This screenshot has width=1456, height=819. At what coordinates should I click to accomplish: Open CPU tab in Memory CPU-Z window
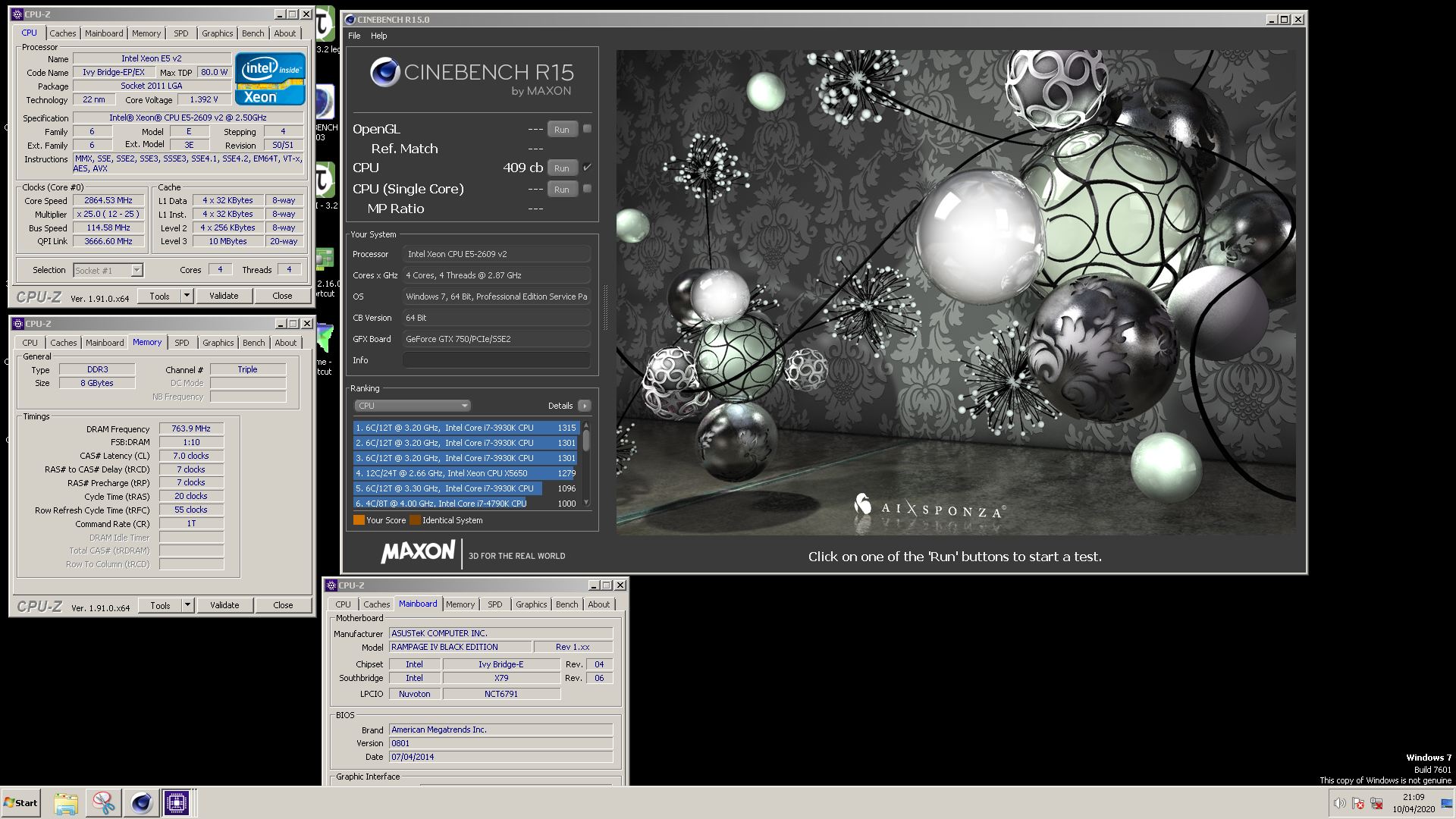tap(30, 343)
